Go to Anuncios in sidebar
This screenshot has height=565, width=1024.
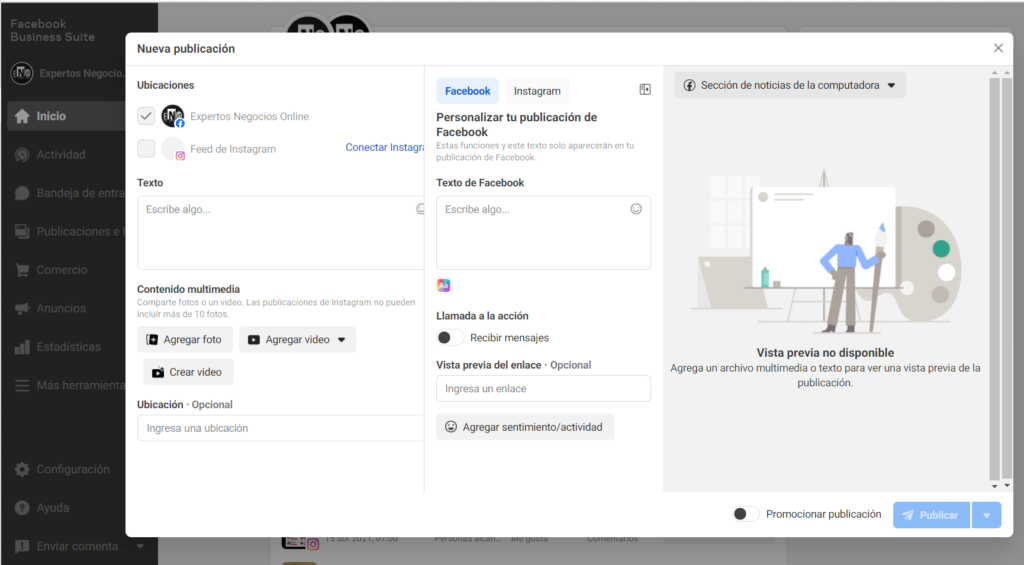tap(61, 308)
